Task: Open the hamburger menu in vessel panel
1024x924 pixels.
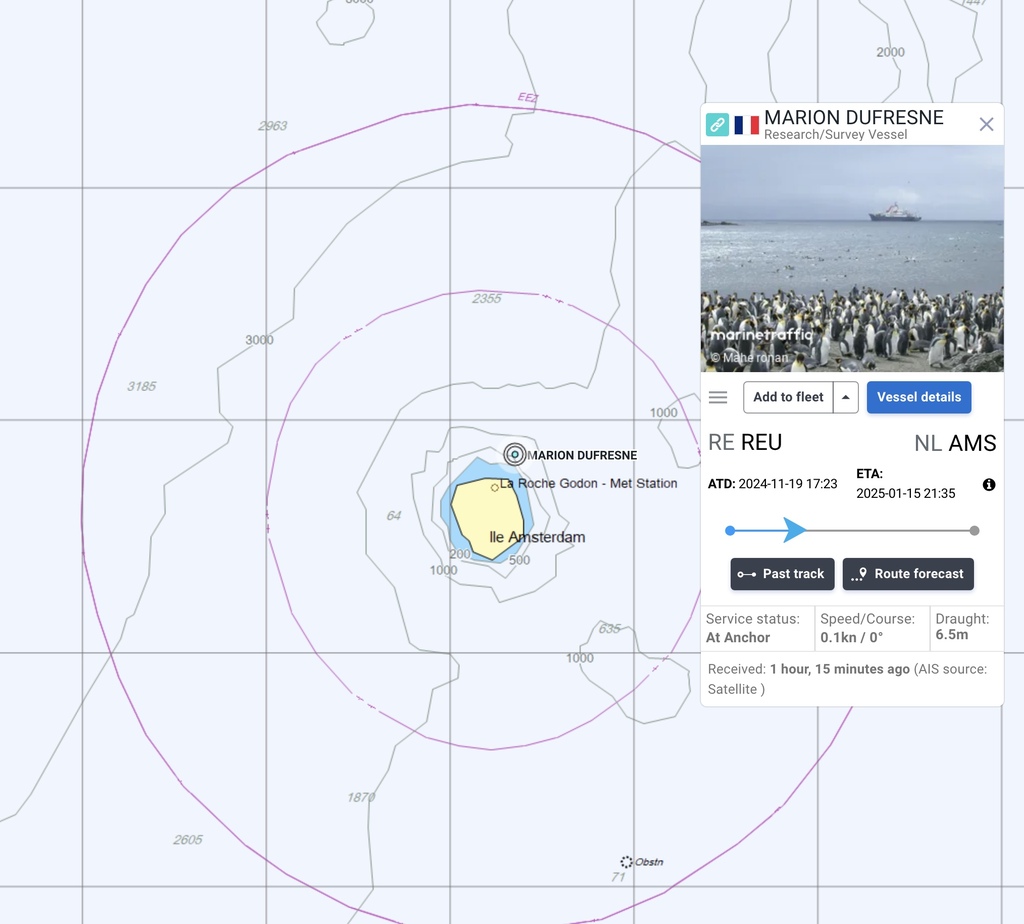Action: [x=718, y=397]
